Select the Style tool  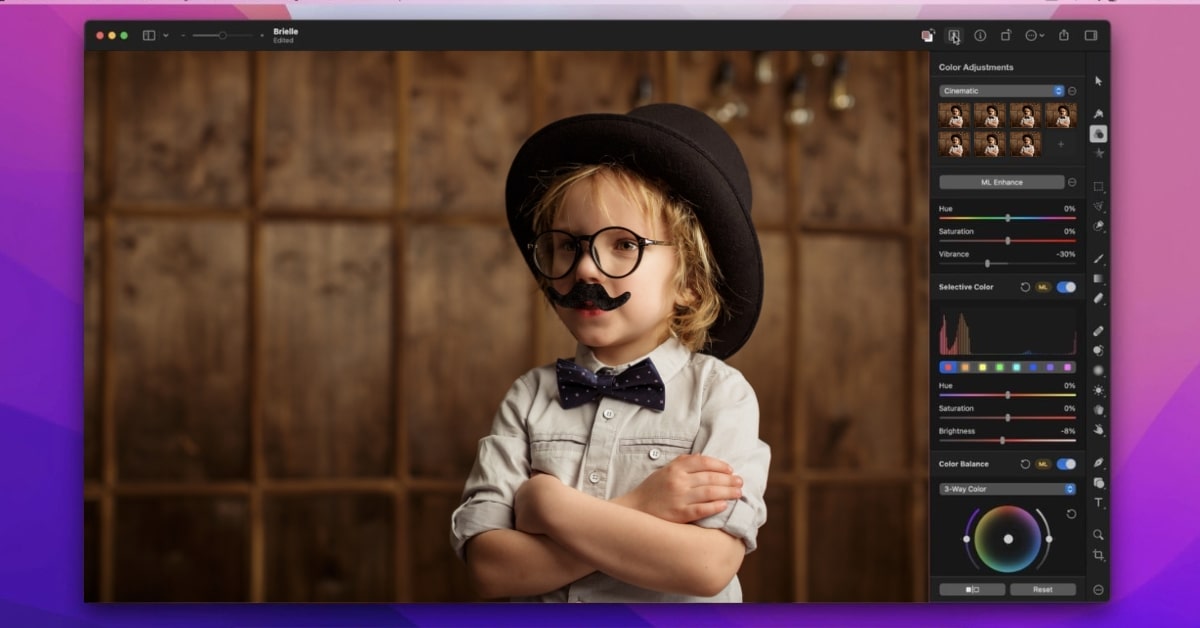pyautogui.click(x=1098, y=113)
